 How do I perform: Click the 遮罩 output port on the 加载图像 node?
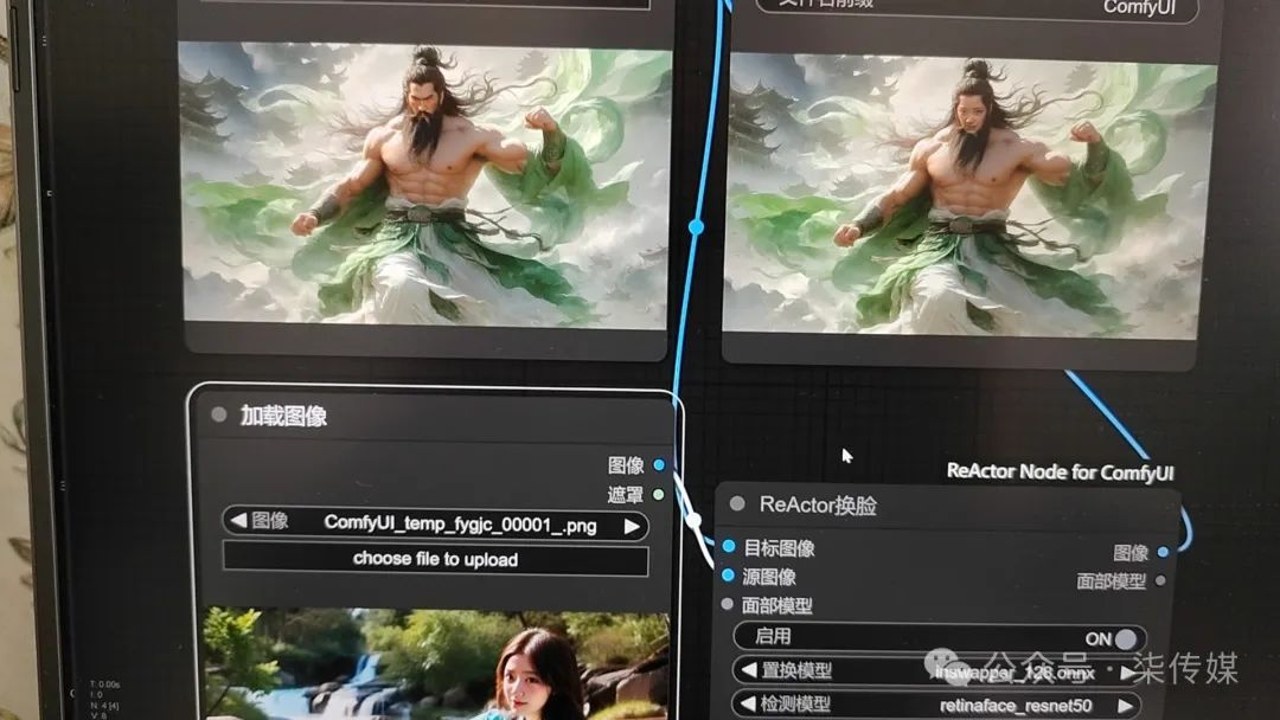658,494
